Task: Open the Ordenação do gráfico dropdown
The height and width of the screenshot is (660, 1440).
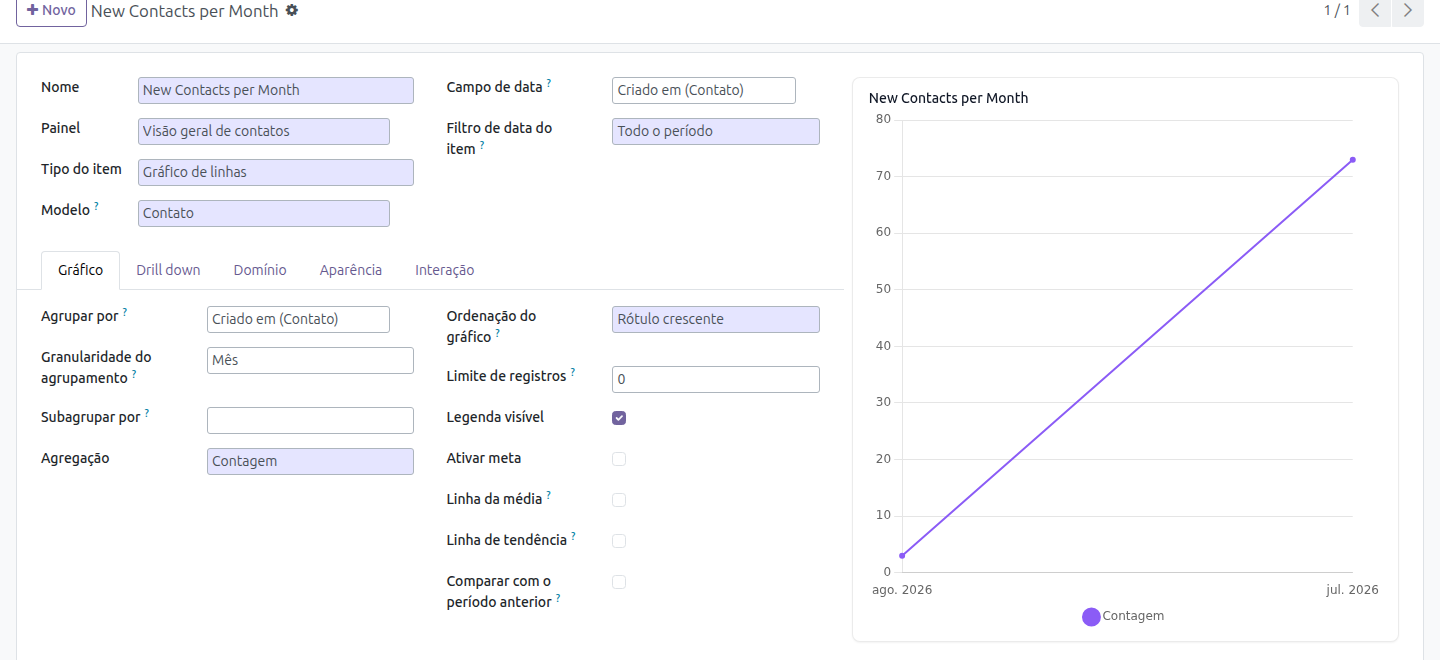Action: (x=716, y=319)
